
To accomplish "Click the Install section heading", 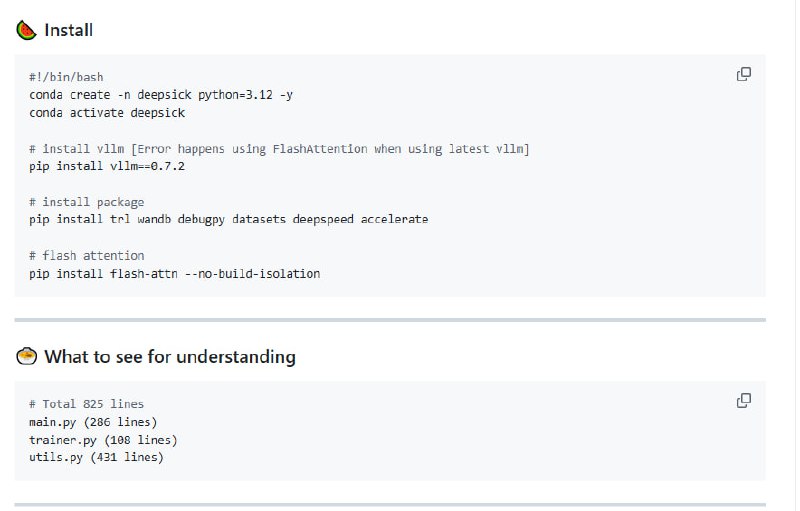I will tap(68, 30).
